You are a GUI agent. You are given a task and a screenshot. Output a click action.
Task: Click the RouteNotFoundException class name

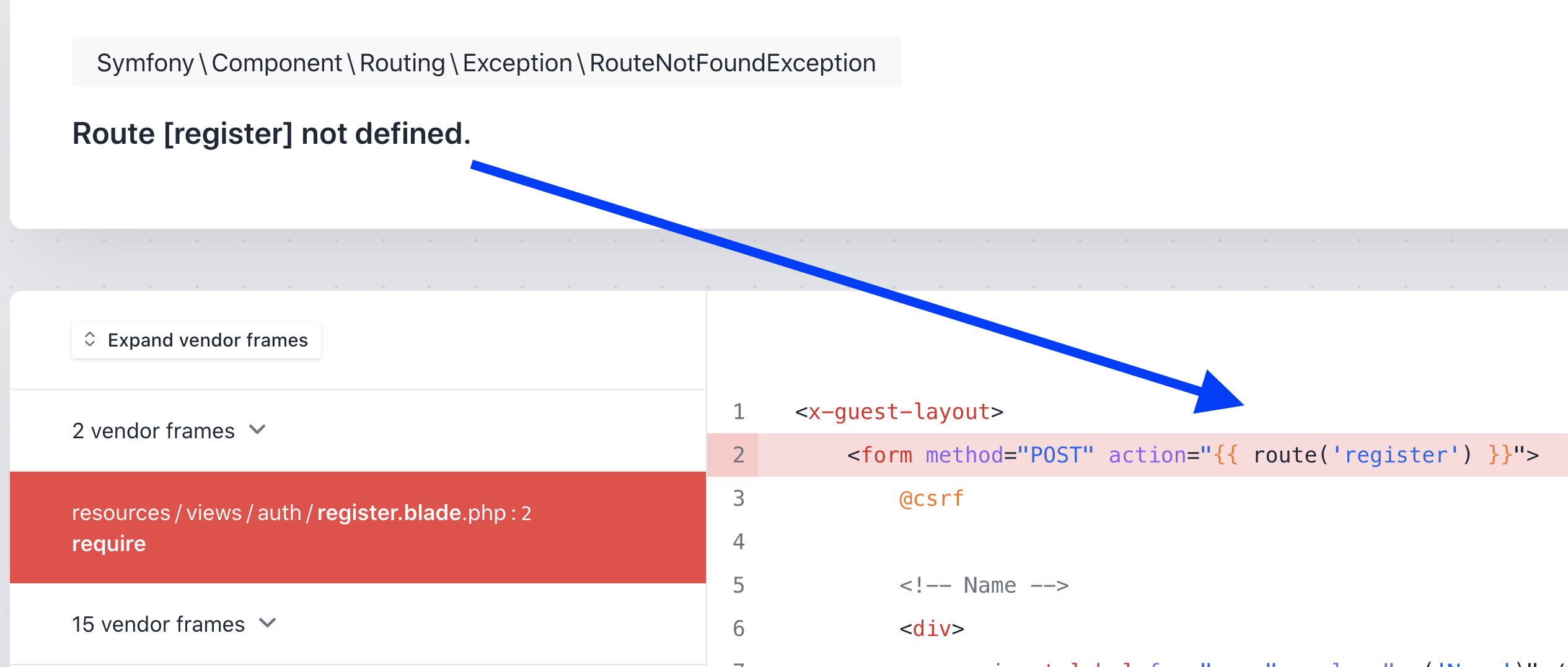[732, 63]
